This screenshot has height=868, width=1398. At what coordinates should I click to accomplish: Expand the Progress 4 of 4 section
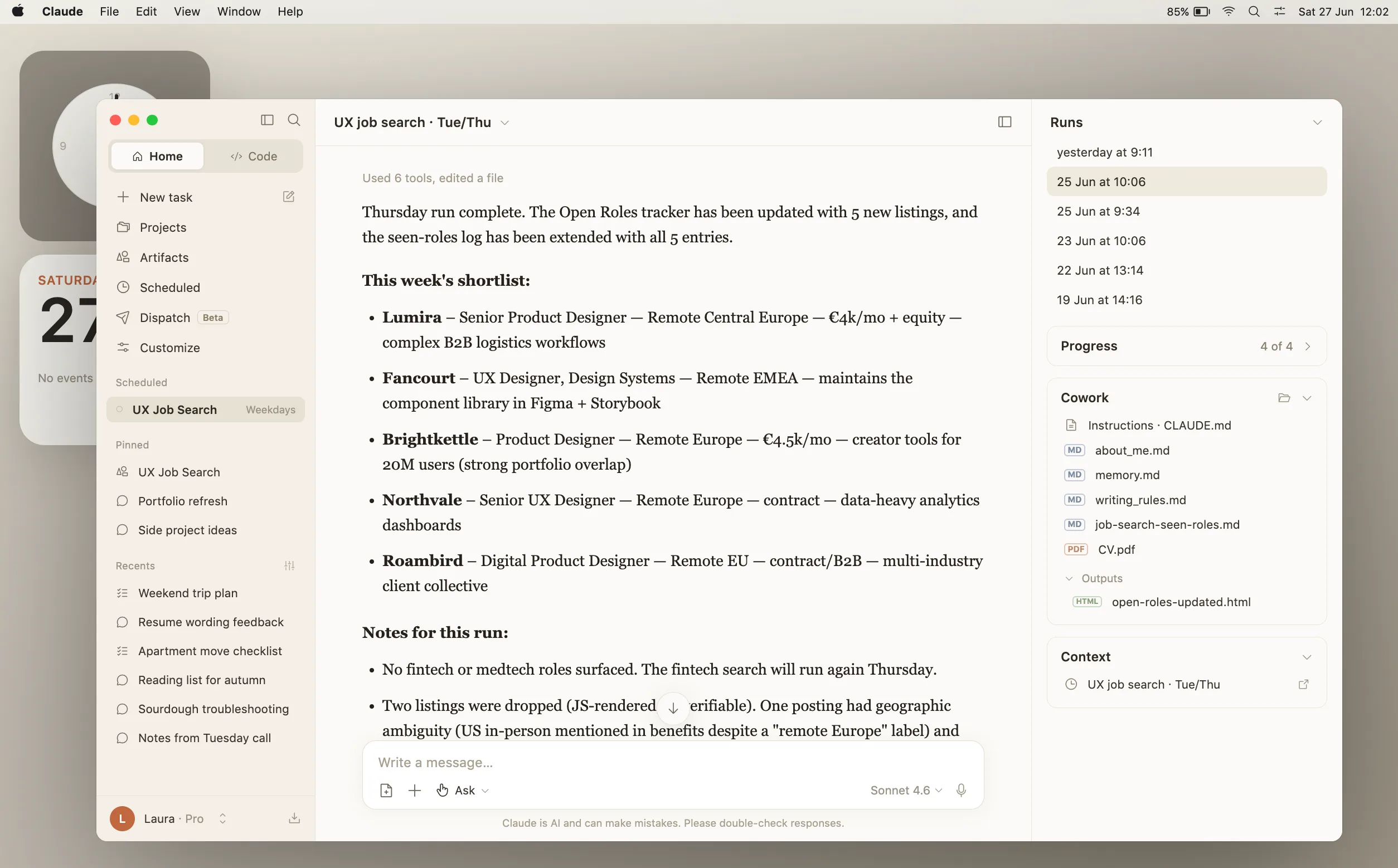(x=1187, y=346)
